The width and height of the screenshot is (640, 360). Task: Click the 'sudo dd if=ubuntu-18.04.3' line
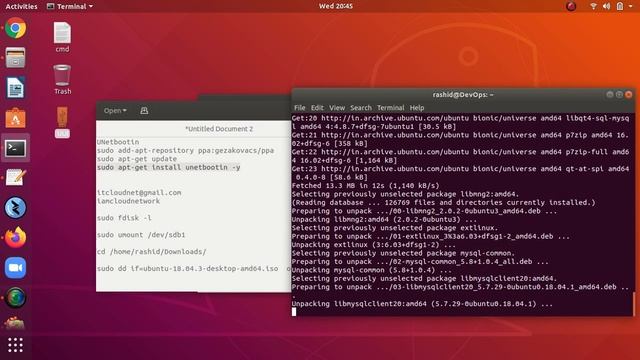(x=193, y=269)
